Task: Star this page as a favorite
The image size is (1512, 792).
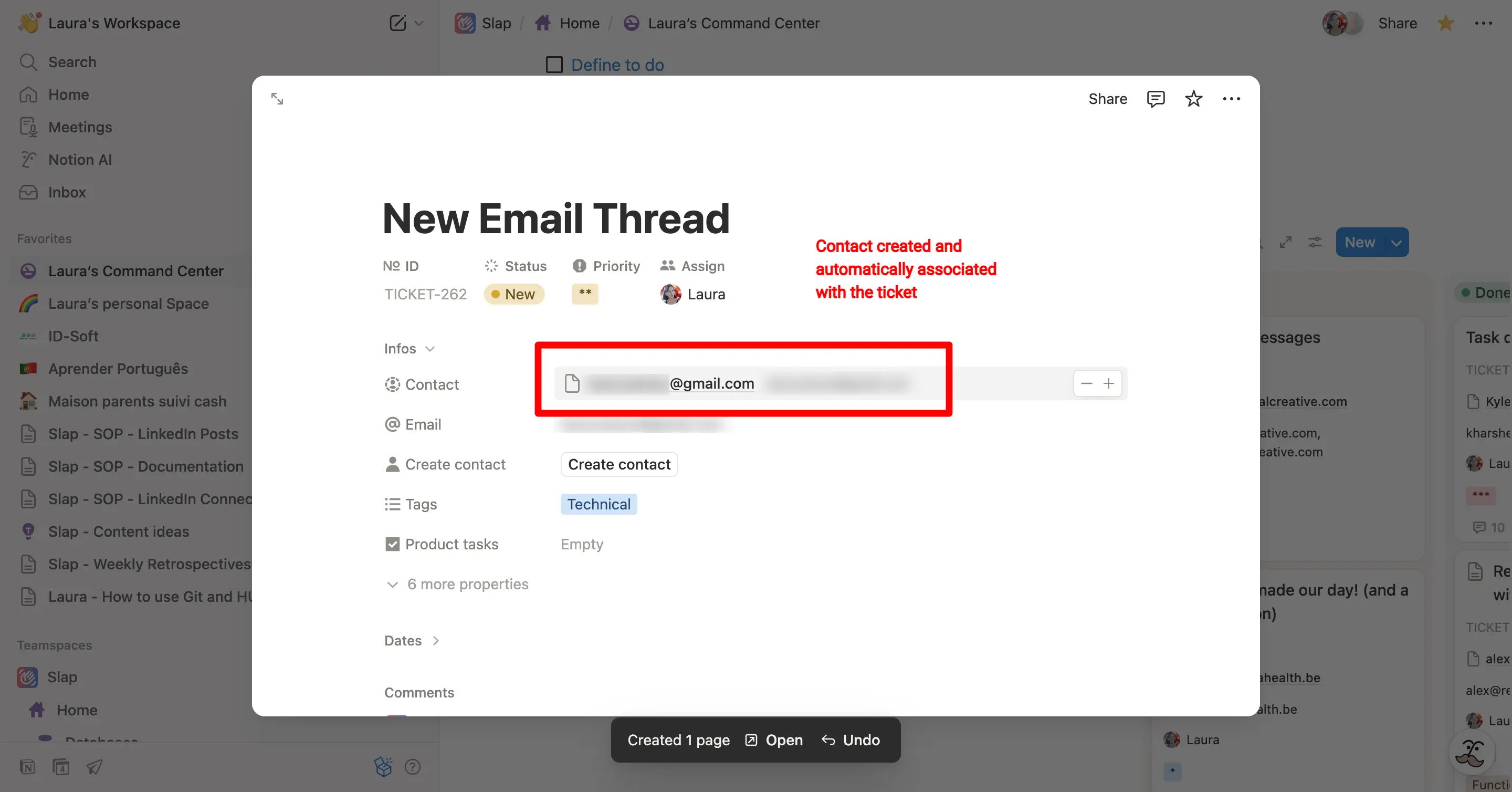Action: pos(1193,99)
